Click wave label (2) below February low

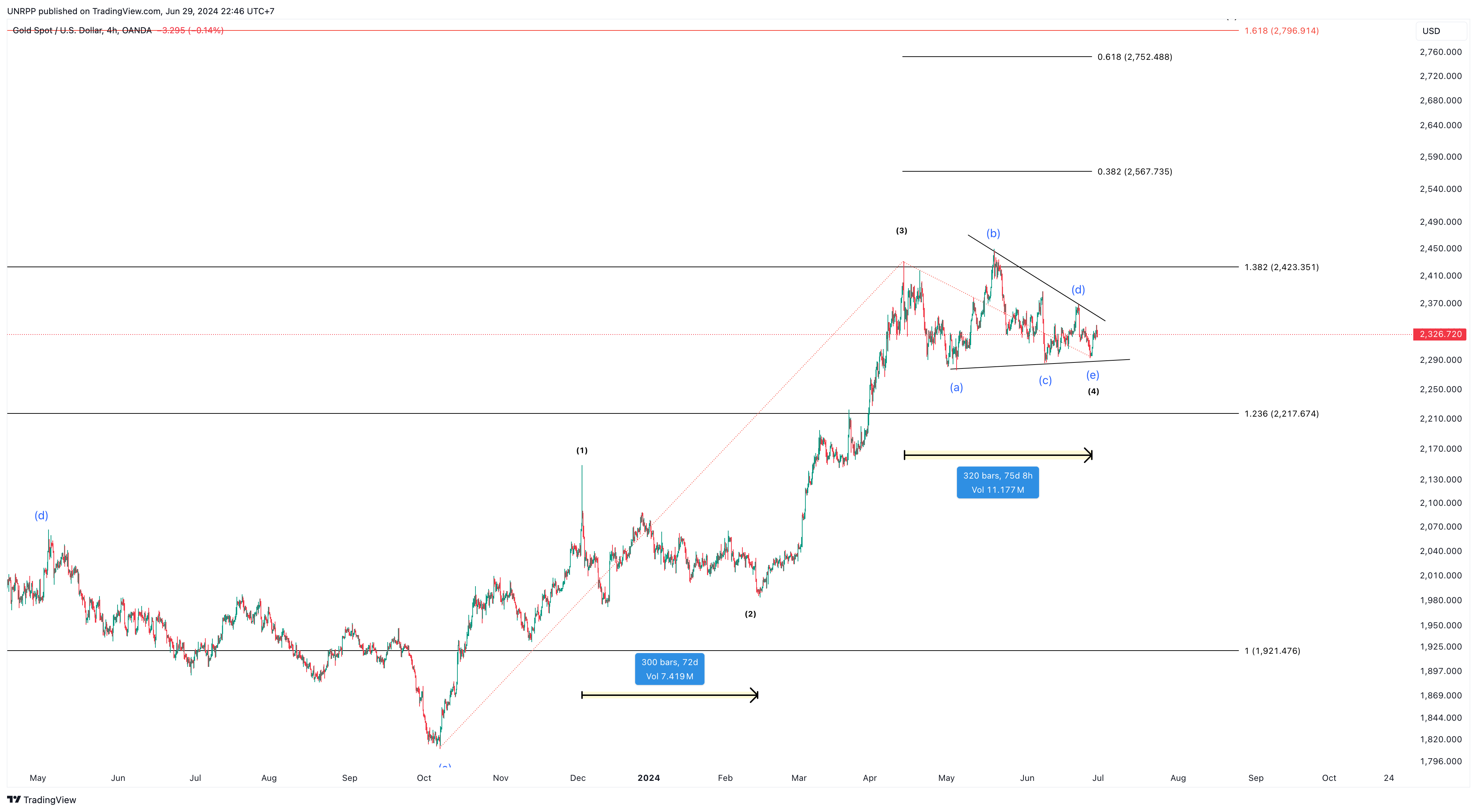(750, 613)
